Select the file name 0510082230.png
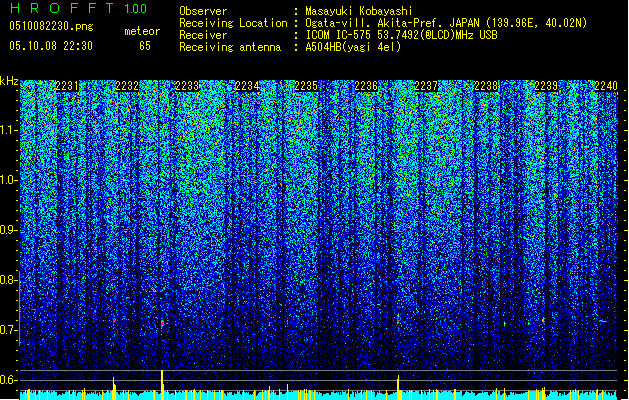629x400 pixels. coord(51,26)
